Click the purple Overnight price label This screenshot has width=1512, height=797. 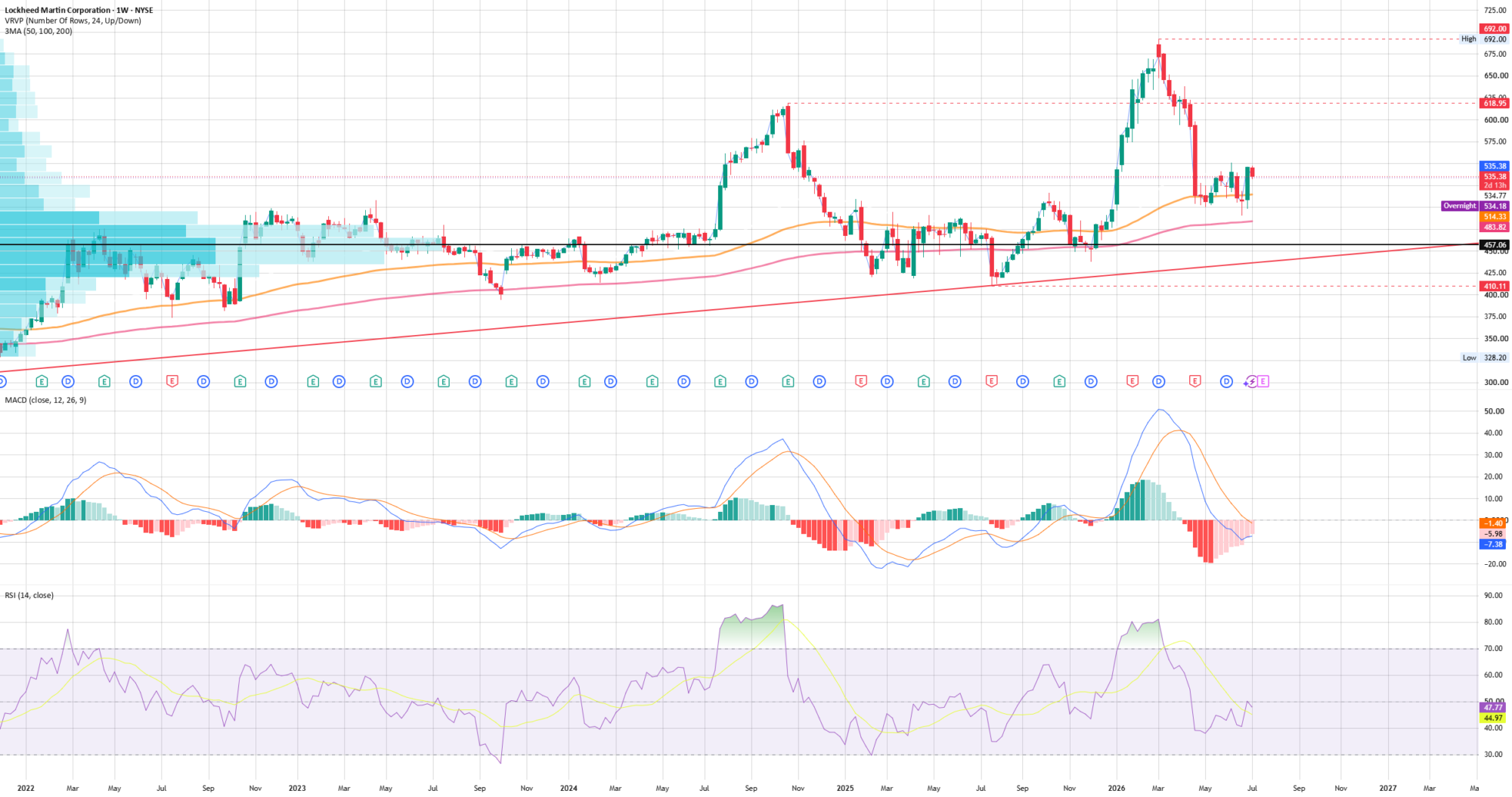pos(1475,206)
